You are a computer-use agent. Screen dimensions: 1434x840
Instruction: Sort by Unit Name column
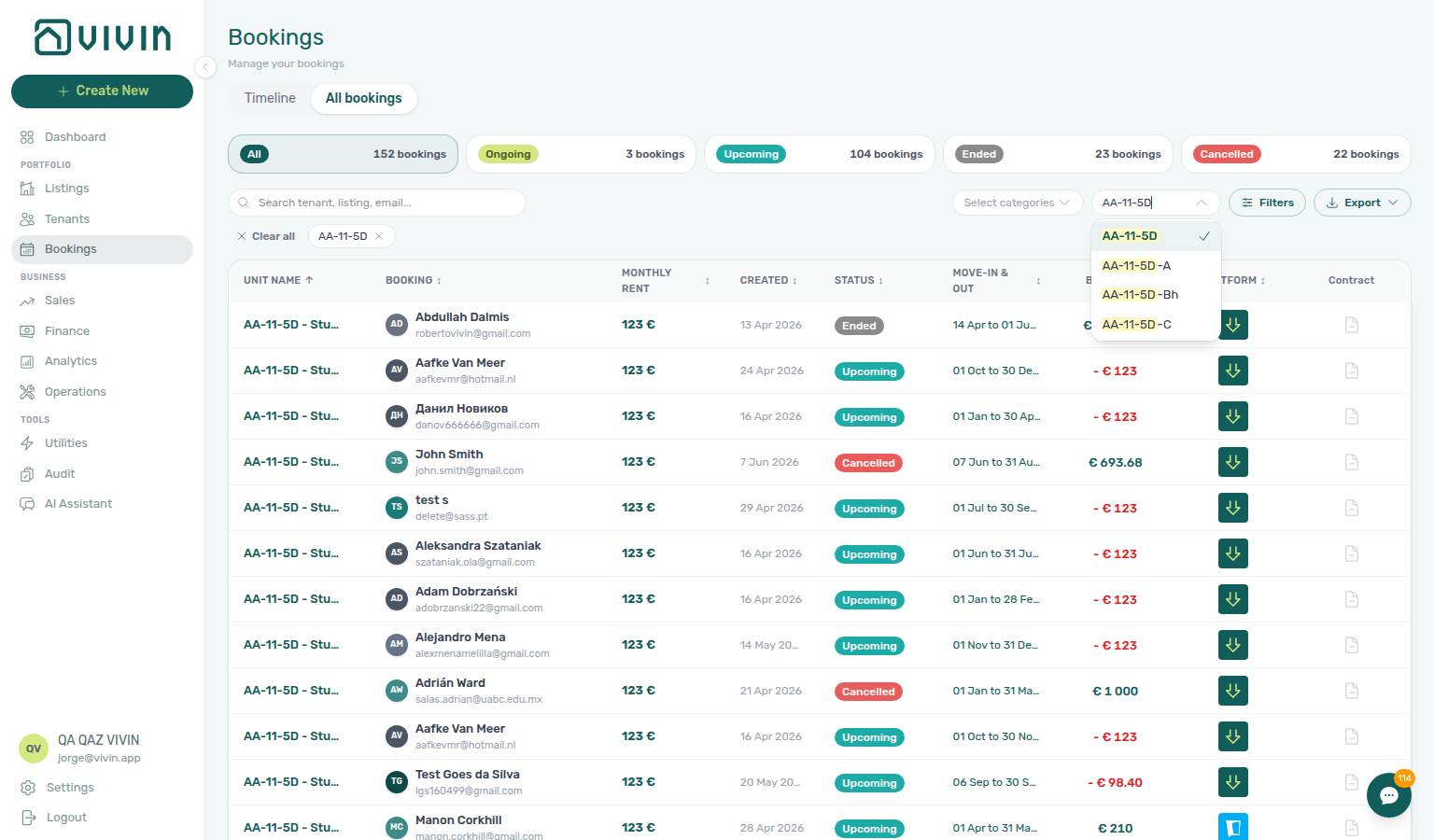coord(278,280)
